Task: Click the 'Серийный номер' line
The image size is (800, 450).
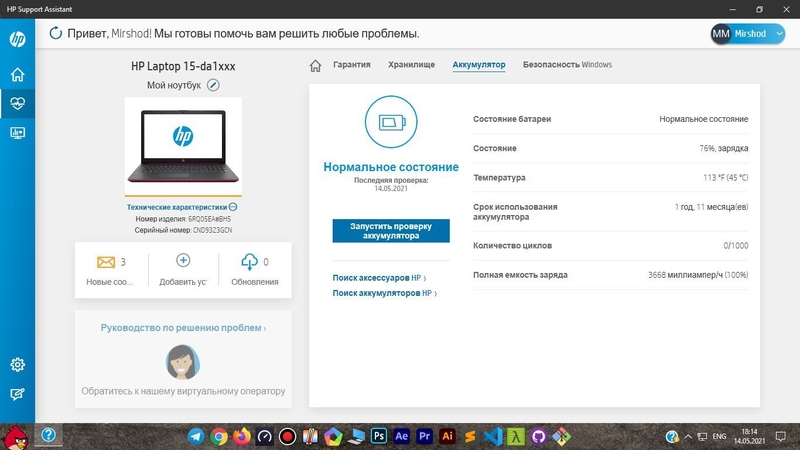Action: point(183,230)
